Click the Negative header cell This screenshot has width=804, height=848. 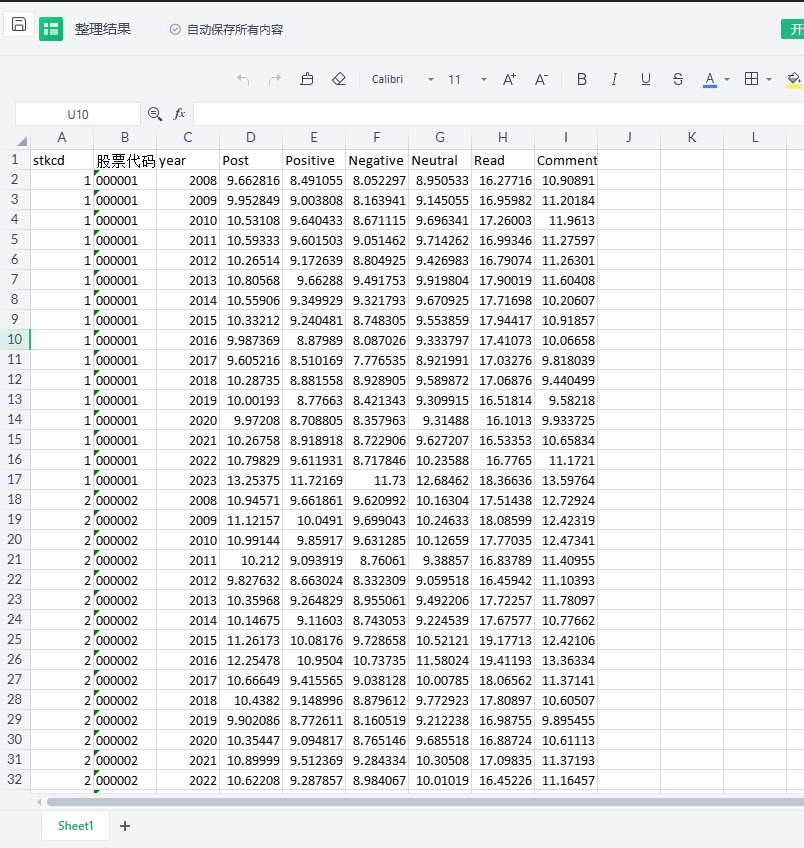(x=377, y=160)
